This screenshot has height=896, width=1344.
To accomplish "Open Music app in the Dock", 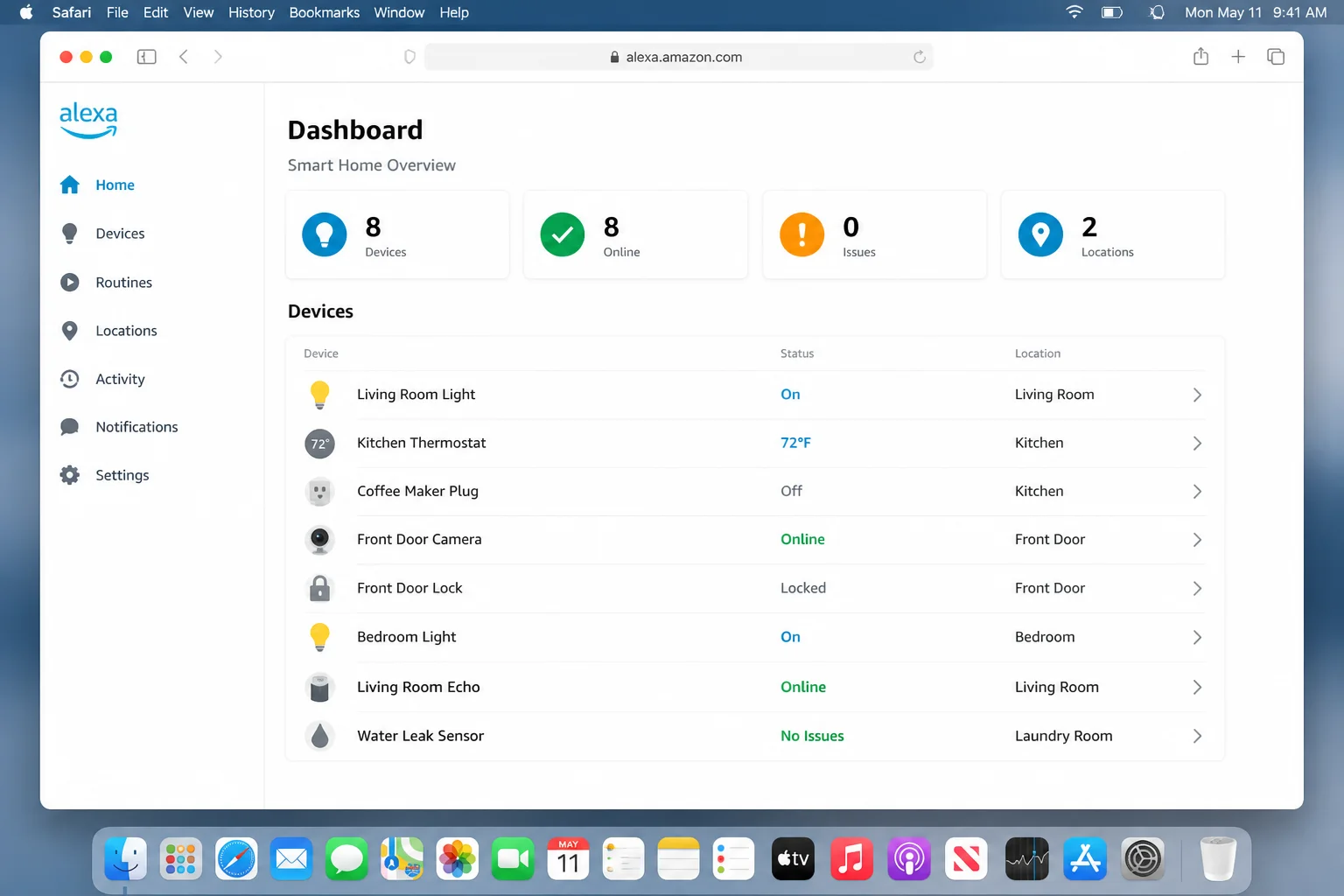I will (851, 859).
